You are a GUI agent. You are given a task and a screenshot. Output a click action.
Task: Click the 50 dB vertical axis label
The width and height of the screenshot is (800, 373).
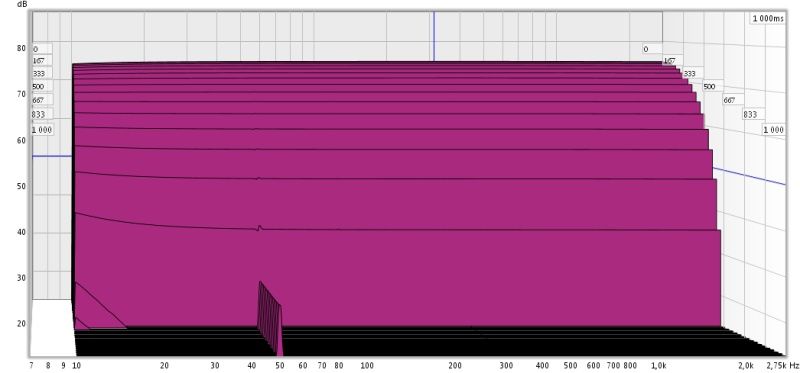pyautogui.click(x=21, y=186)
